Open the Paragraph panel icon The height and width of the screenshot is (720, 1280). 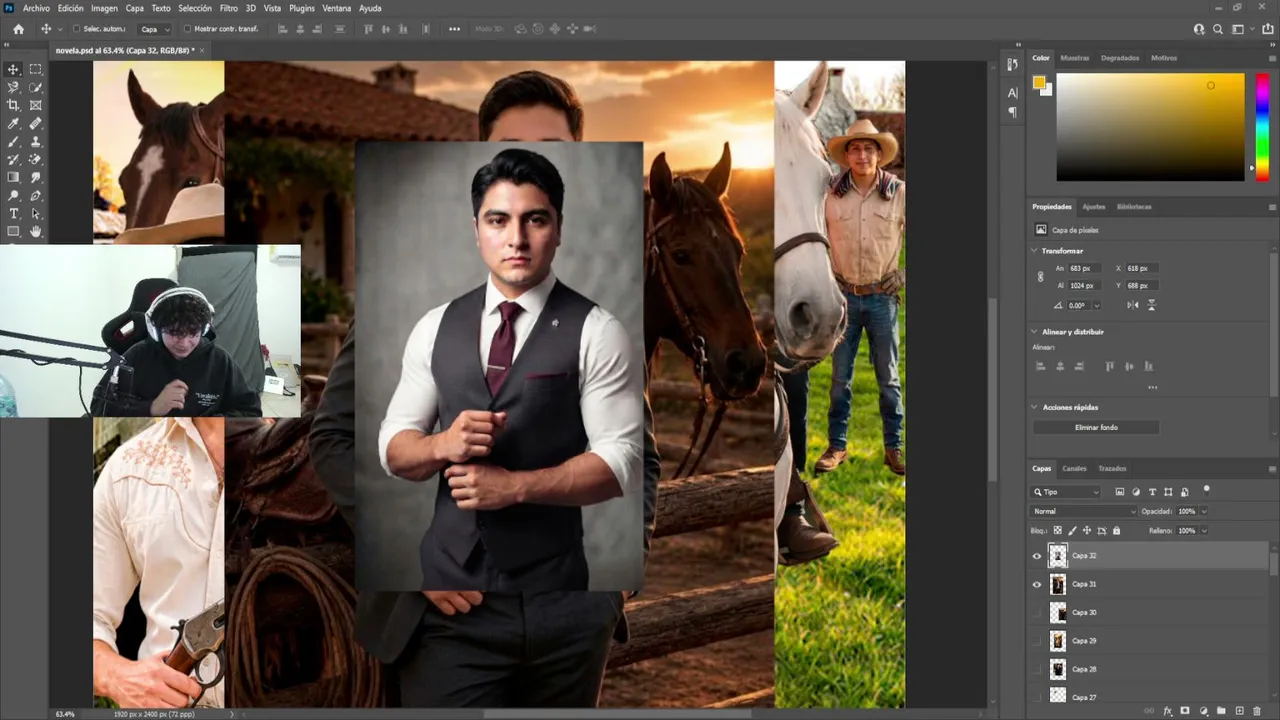(x=1012, y=112)
